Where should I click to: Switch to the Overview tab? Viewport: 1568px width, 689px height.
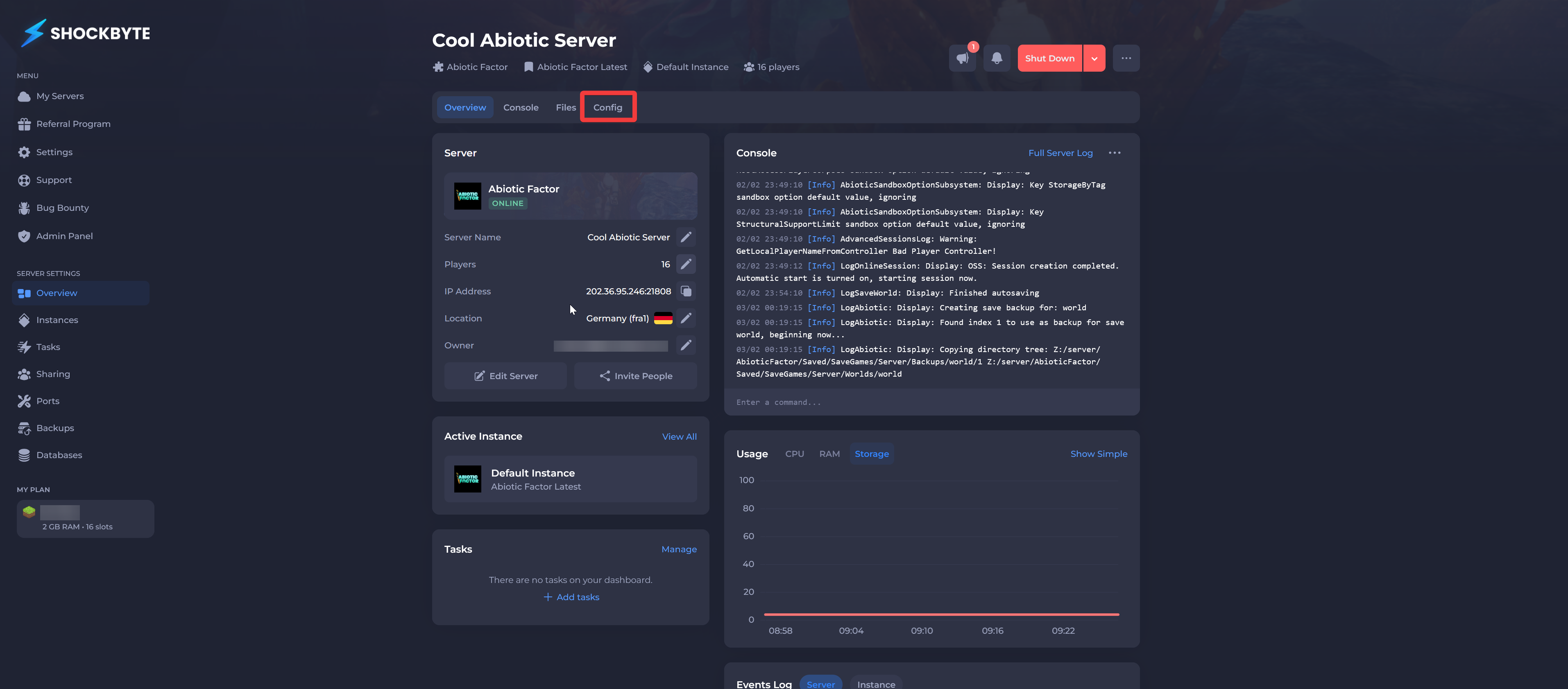(465, 108)
